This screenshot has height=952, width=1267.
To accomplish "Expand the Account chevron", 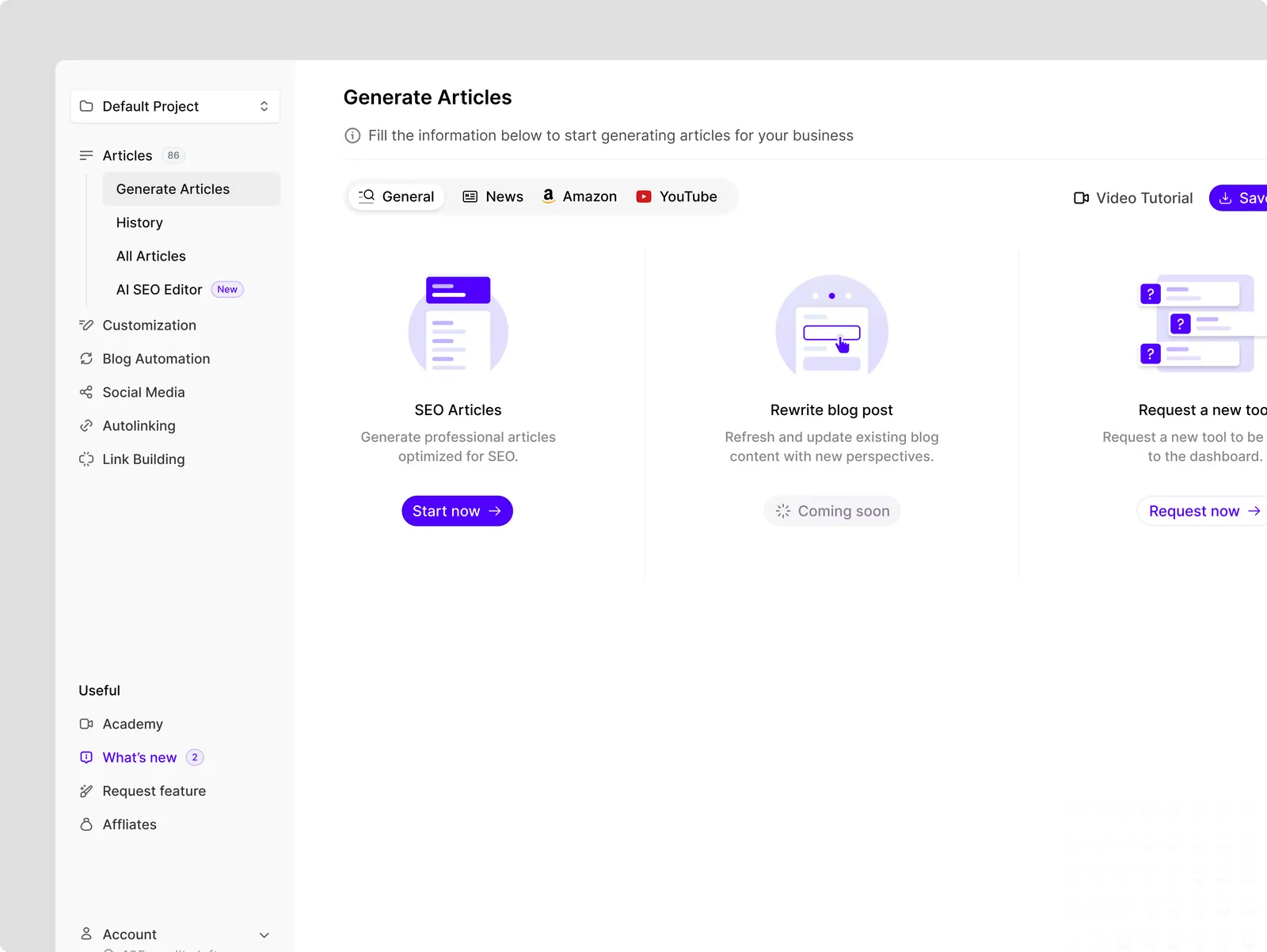I will pyautogui.click(x=264, y=935).
